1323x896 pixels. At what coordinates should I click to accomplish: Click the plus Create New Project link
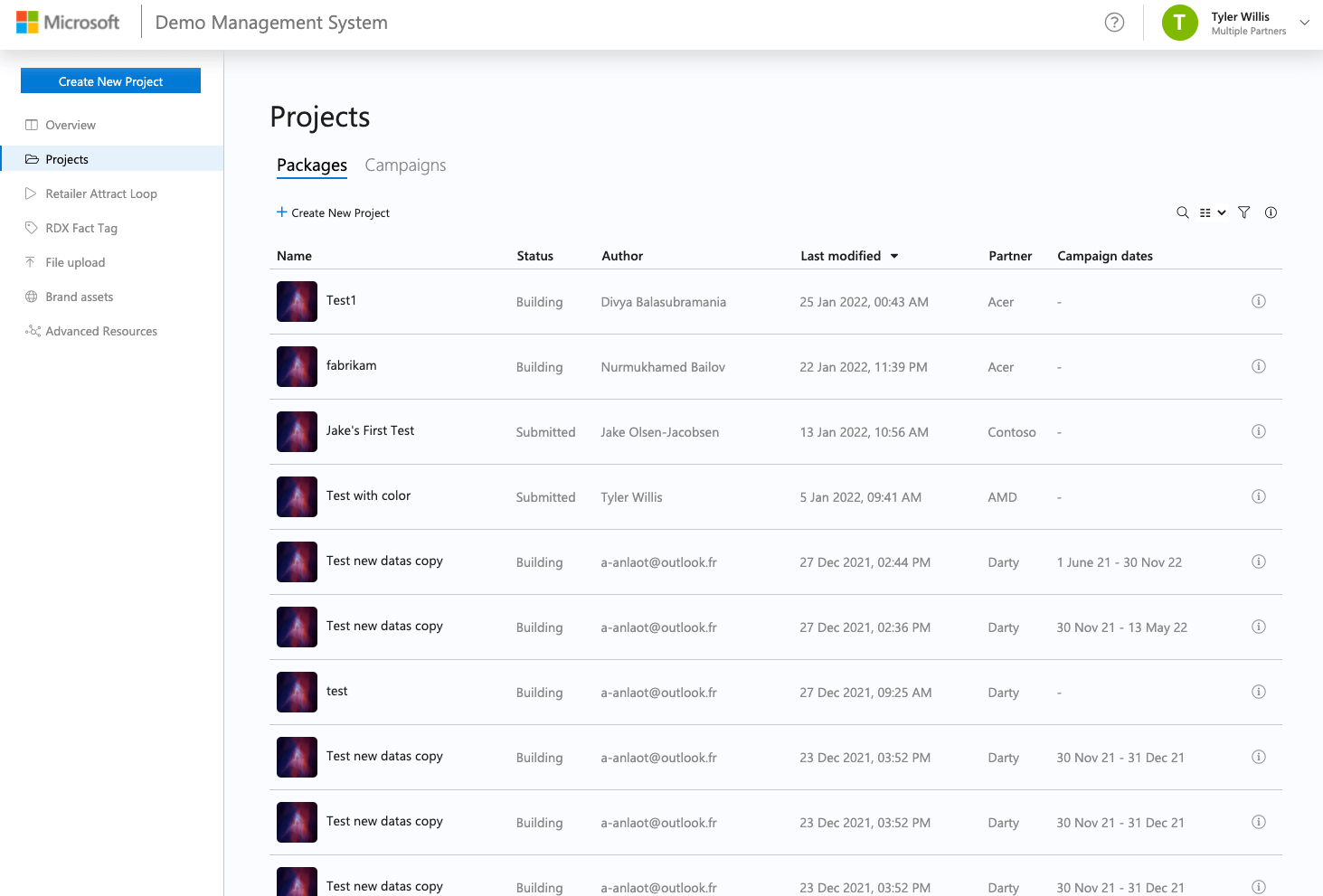(x=333, y=212)
